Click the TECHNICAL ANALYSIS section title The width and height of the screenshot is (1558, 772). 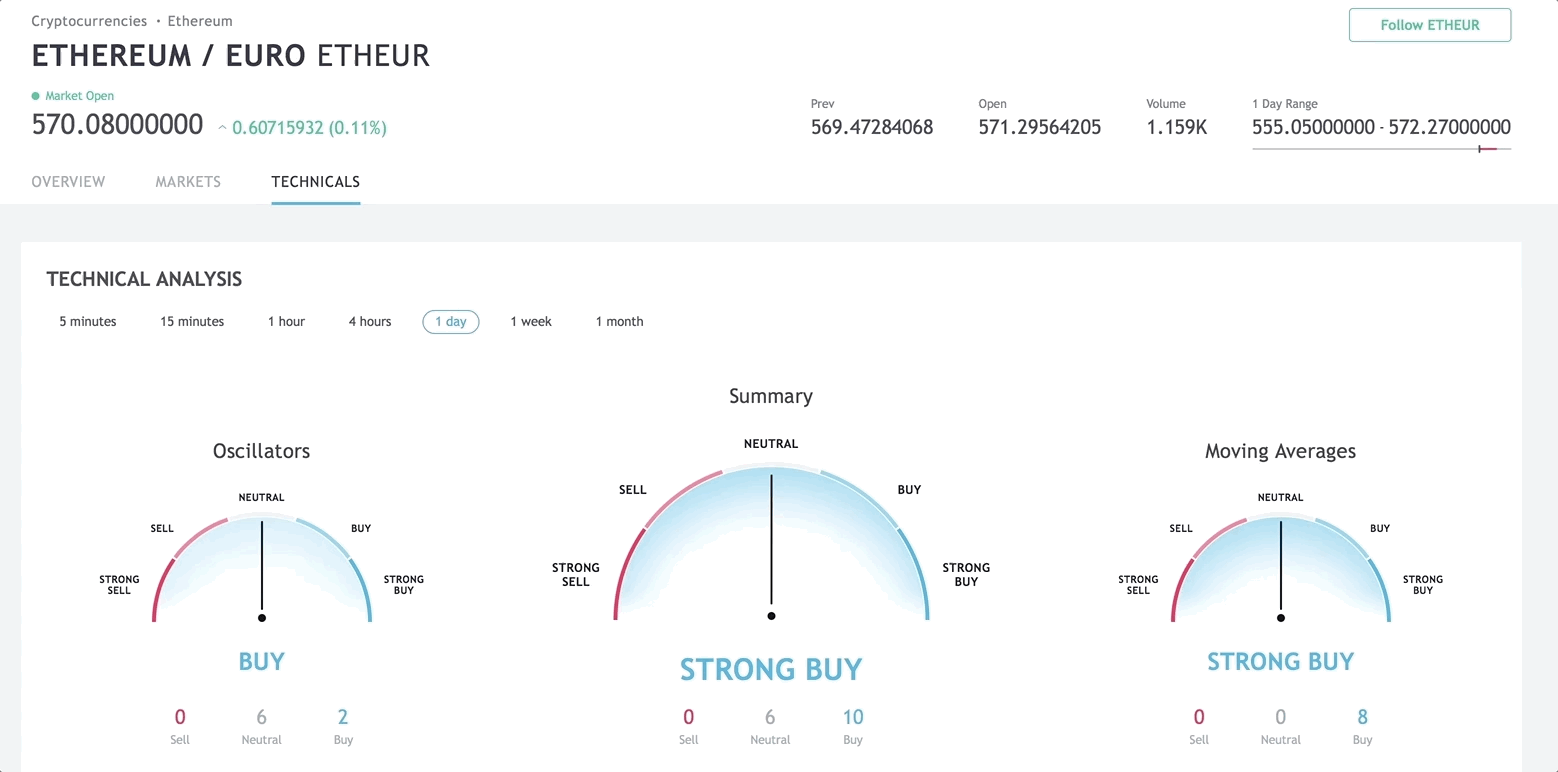coord(145,279)
